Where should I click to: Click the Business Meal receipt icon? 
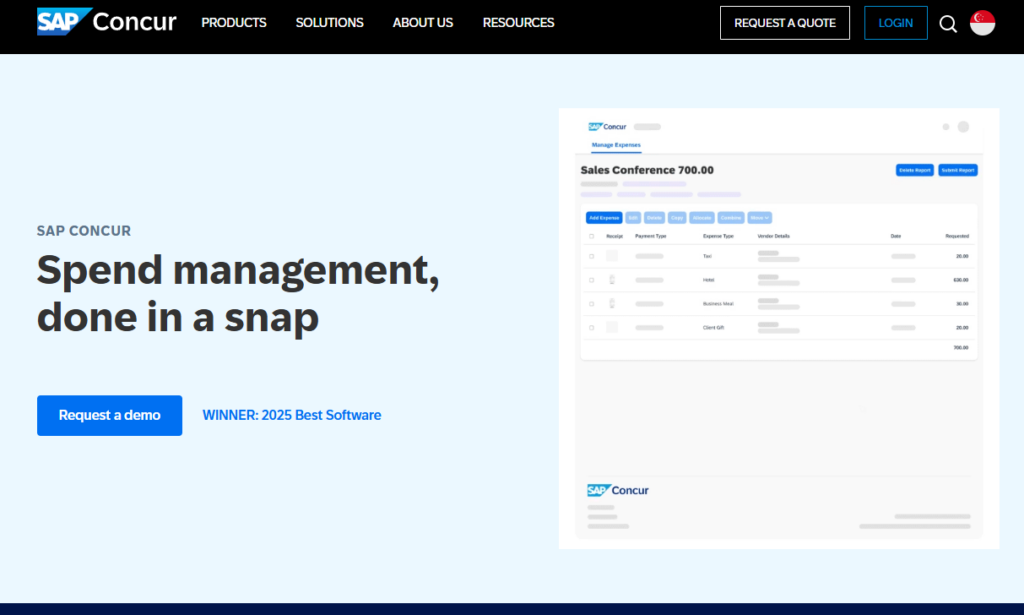(x=612, y=303)
